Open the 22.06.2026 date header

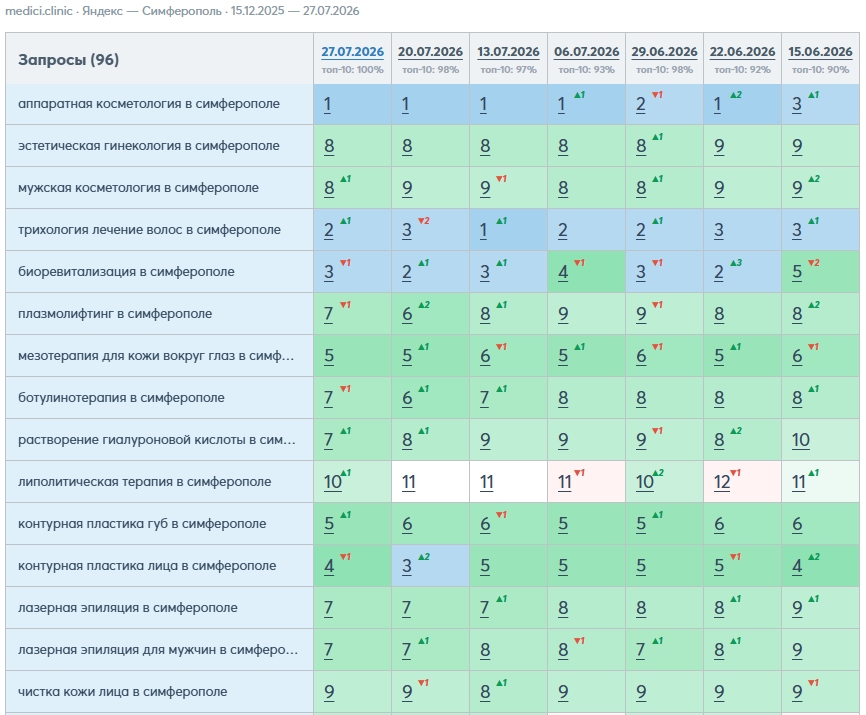click(742, 52)
